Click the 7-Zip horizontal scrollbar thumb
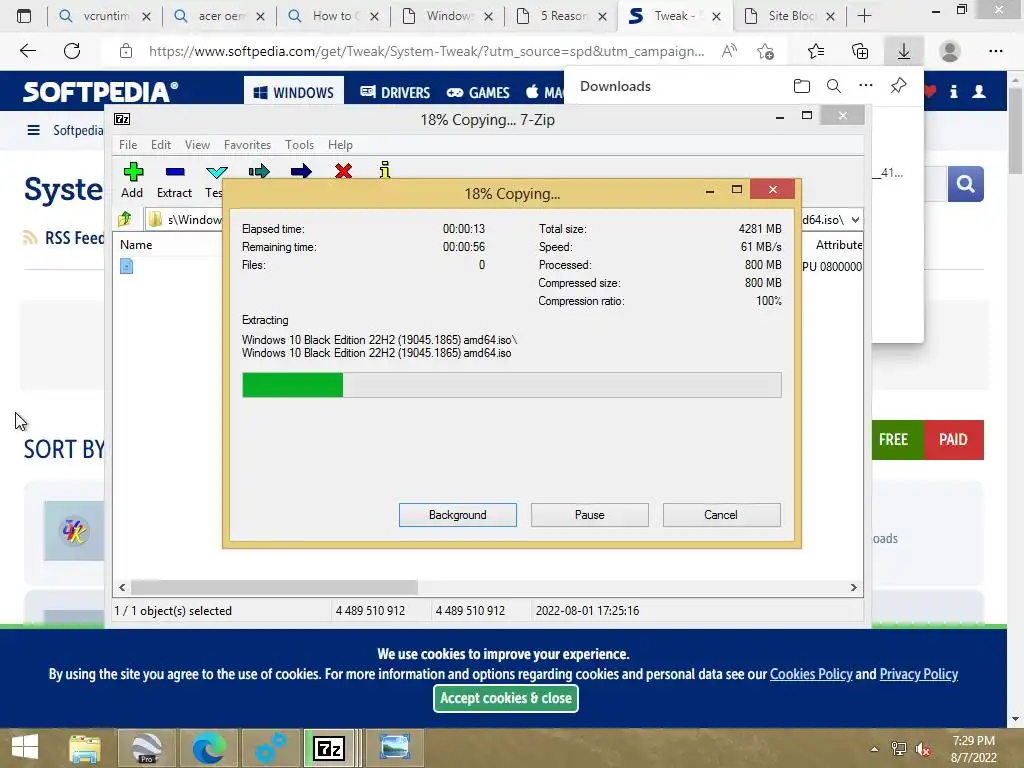 click(274, 587)
